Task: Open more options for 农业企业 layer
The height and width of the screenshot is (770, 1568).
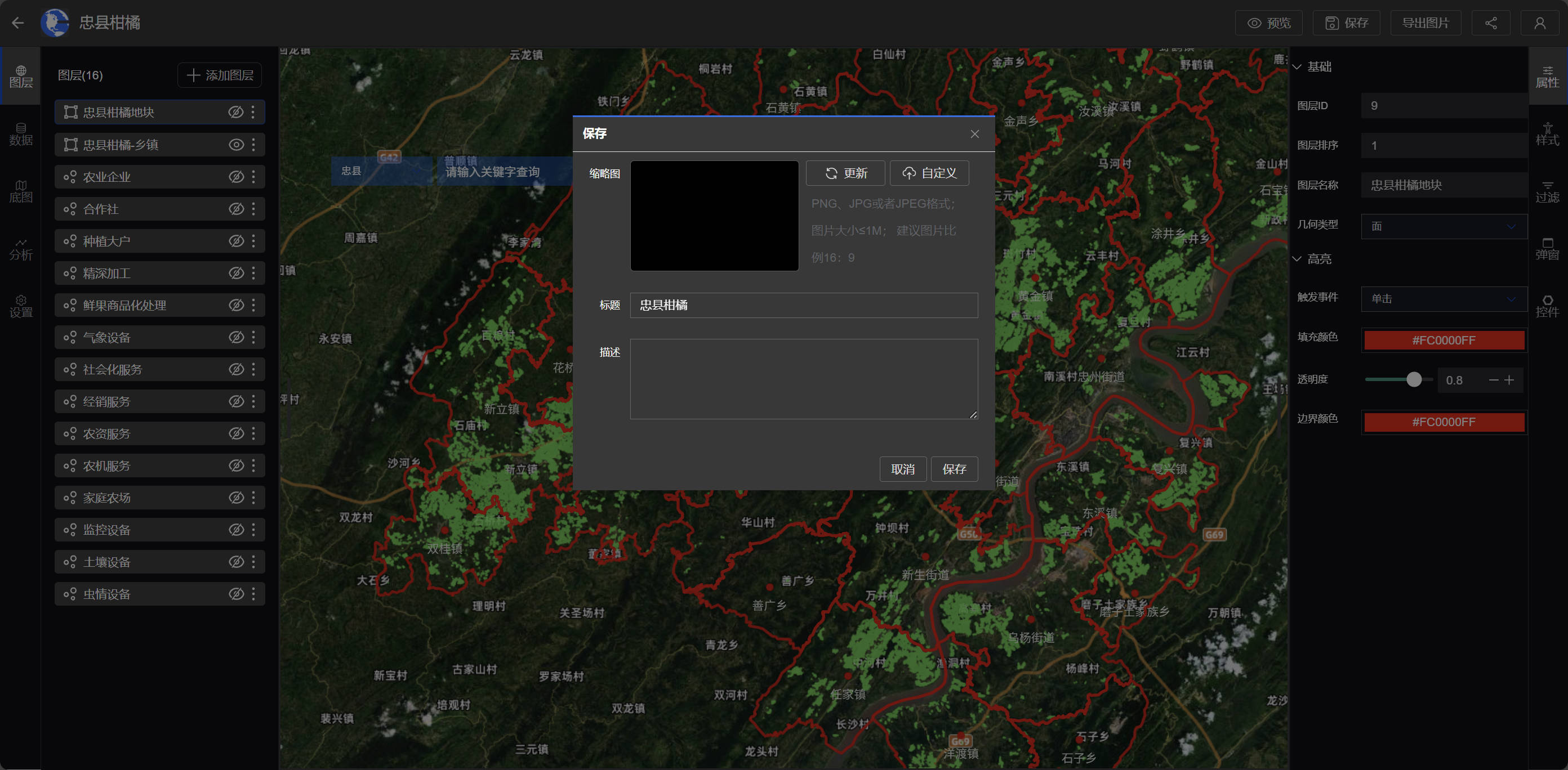Action: pos(253,177)
